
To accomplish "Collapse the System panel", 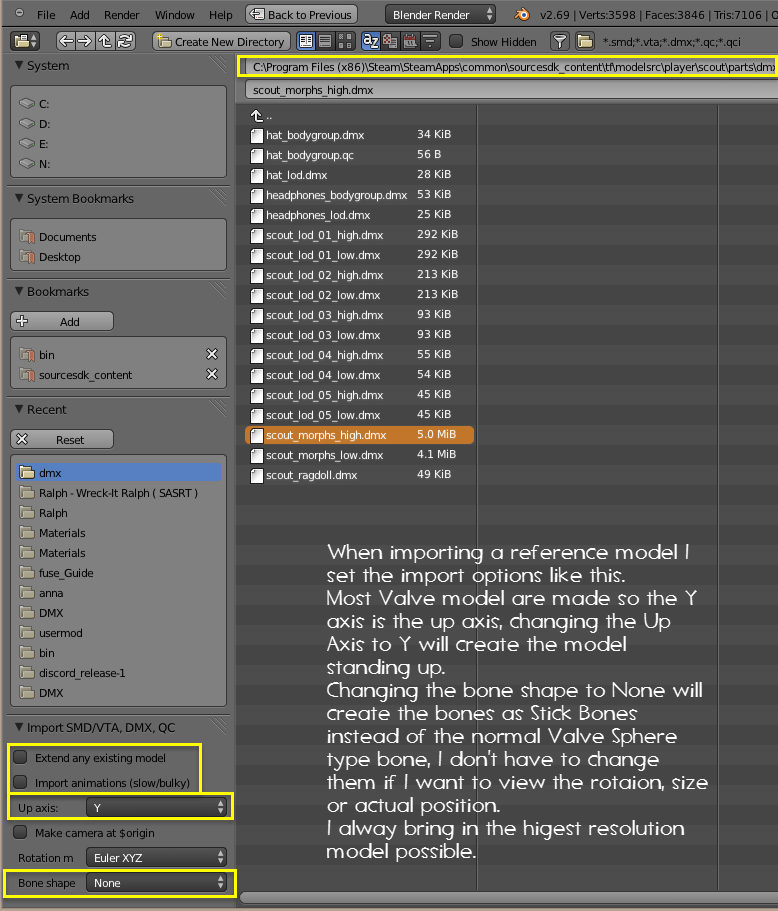I will (x=19, y=65).
